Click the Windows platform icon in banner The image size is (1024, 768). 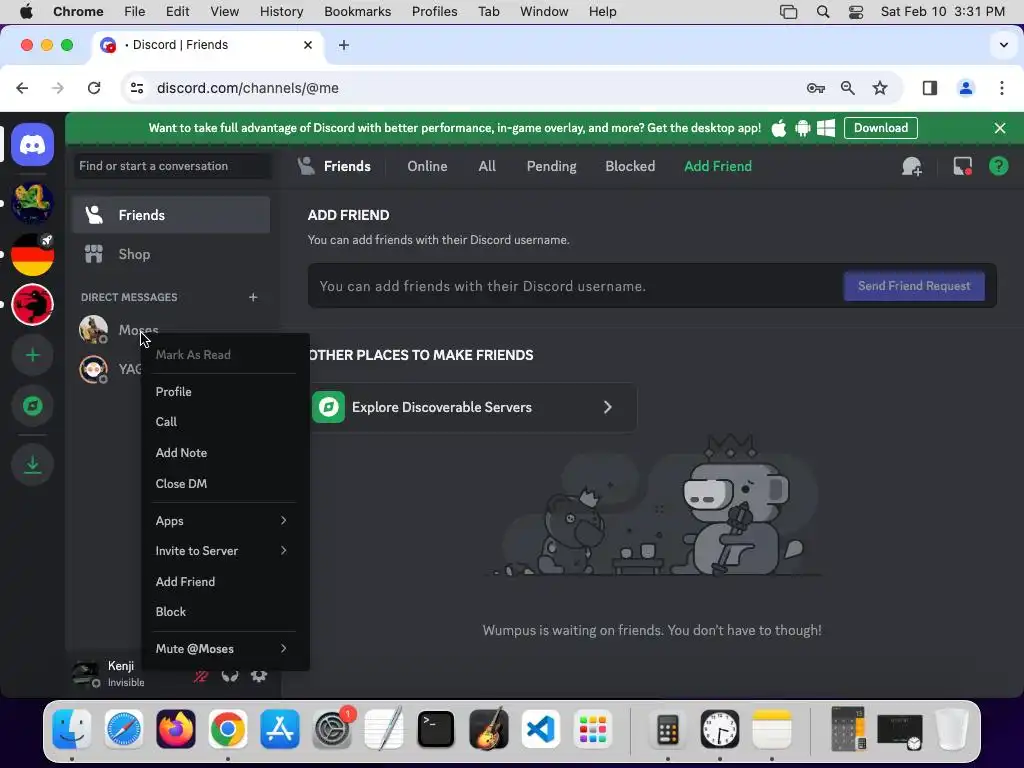tap(826, 128)
